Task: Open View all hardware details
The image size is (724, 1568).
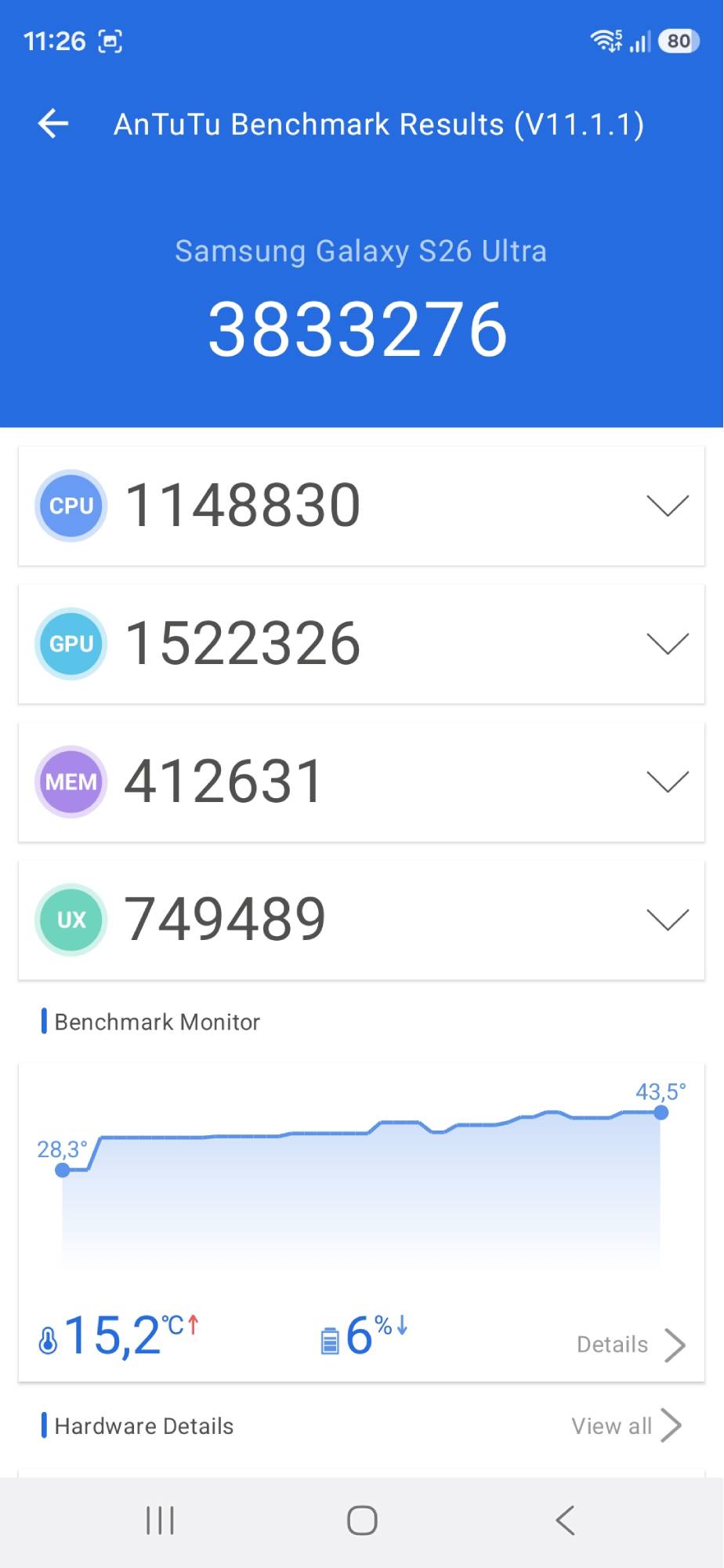Action: (x=625, y=1426)
